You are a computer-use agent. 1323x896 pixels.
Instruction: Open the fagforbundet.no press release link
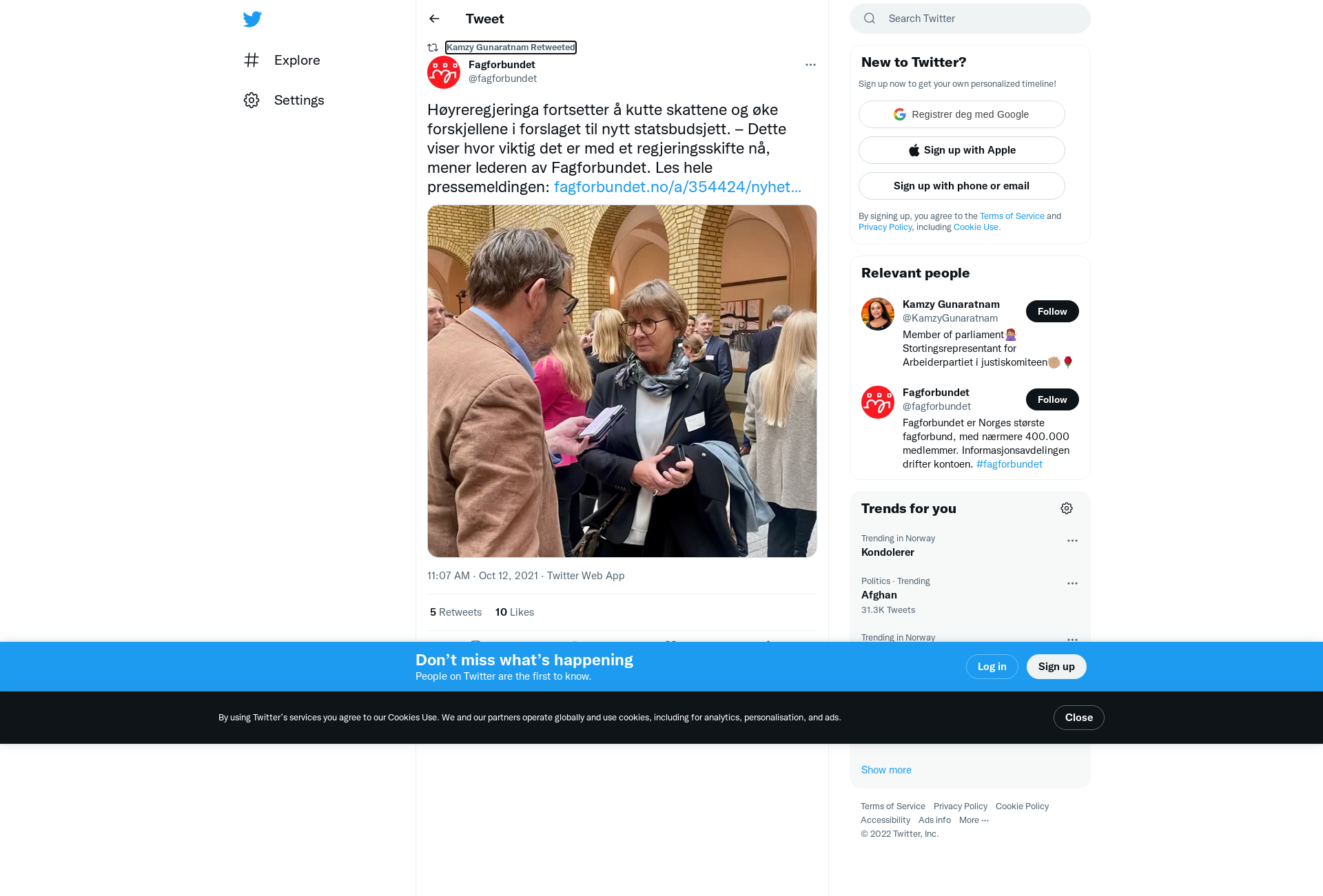click(x=677, y=187)
